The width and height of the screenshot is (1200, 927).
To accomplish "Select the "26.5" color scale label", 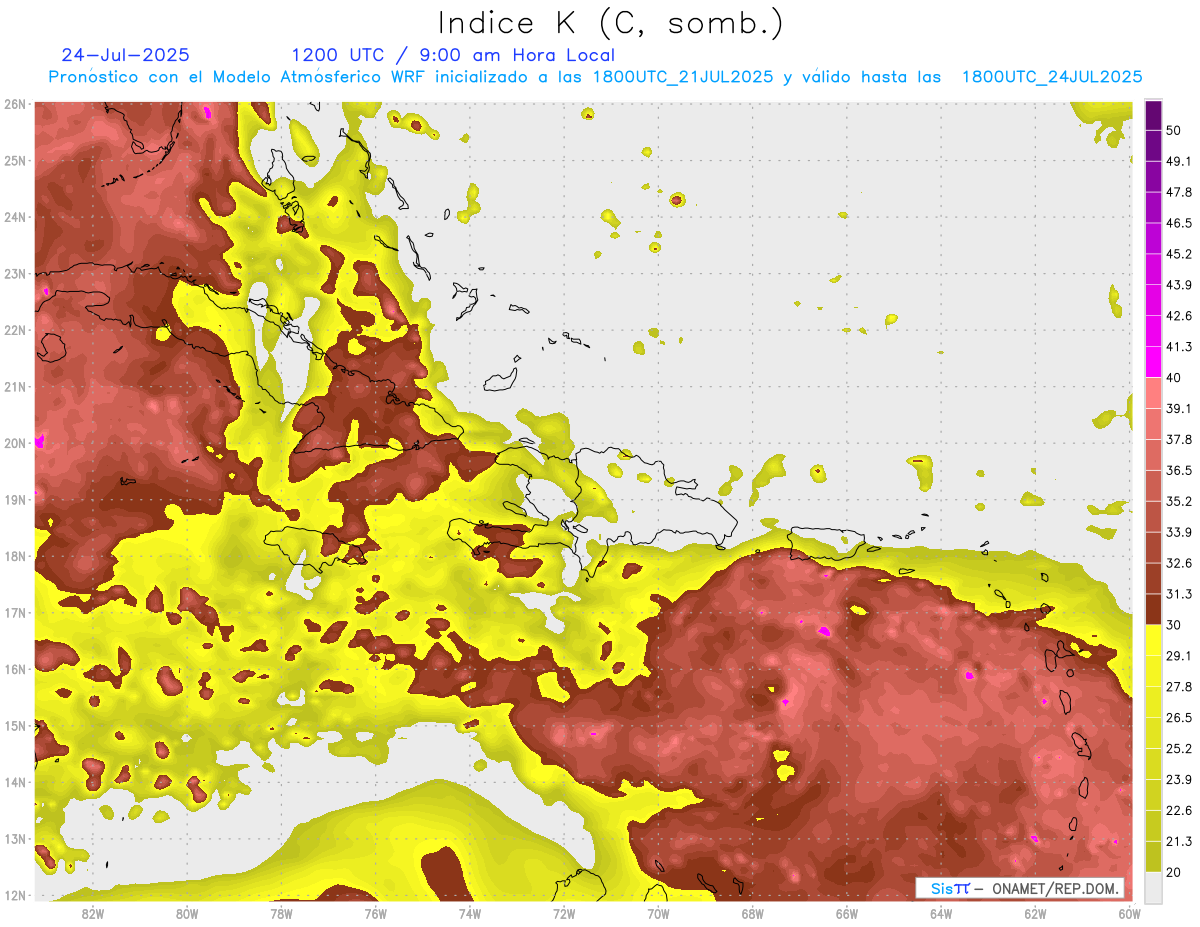I will (1179, 718).
